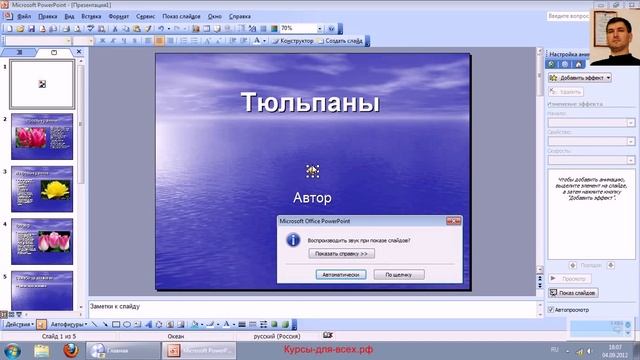
Task: Select the Line drawing tool
Action: point(95,324)
